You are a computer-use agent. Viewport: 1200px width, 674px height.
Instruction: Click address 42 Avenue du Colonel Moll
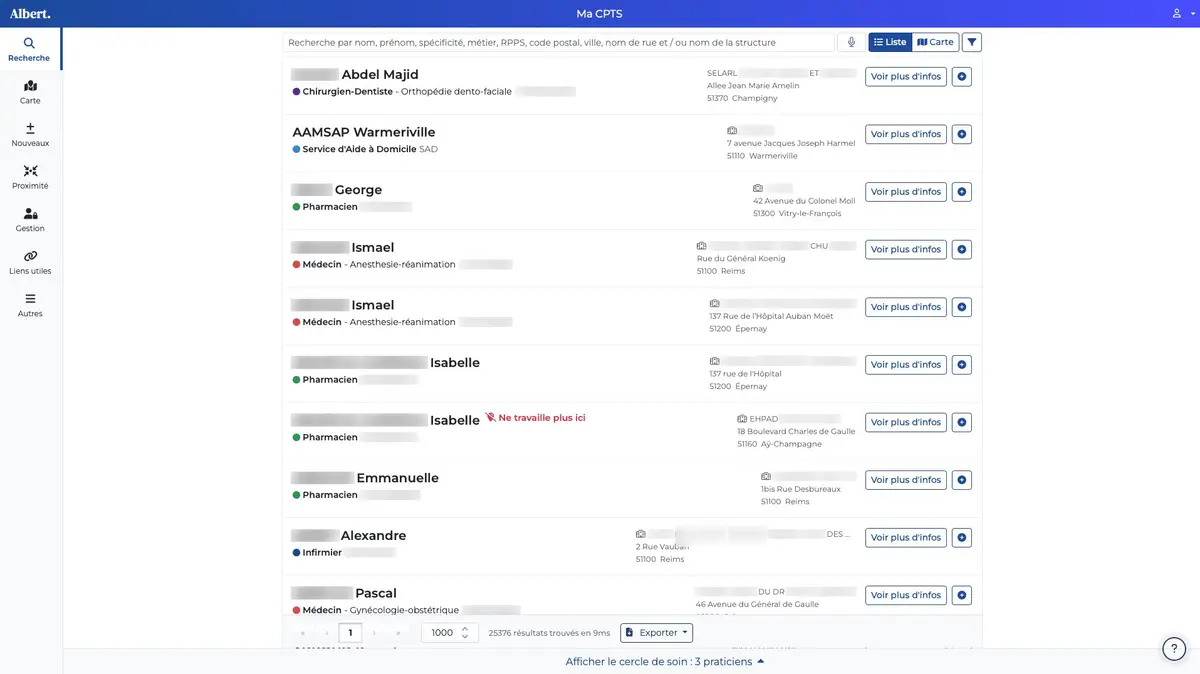tap(804, 201)
